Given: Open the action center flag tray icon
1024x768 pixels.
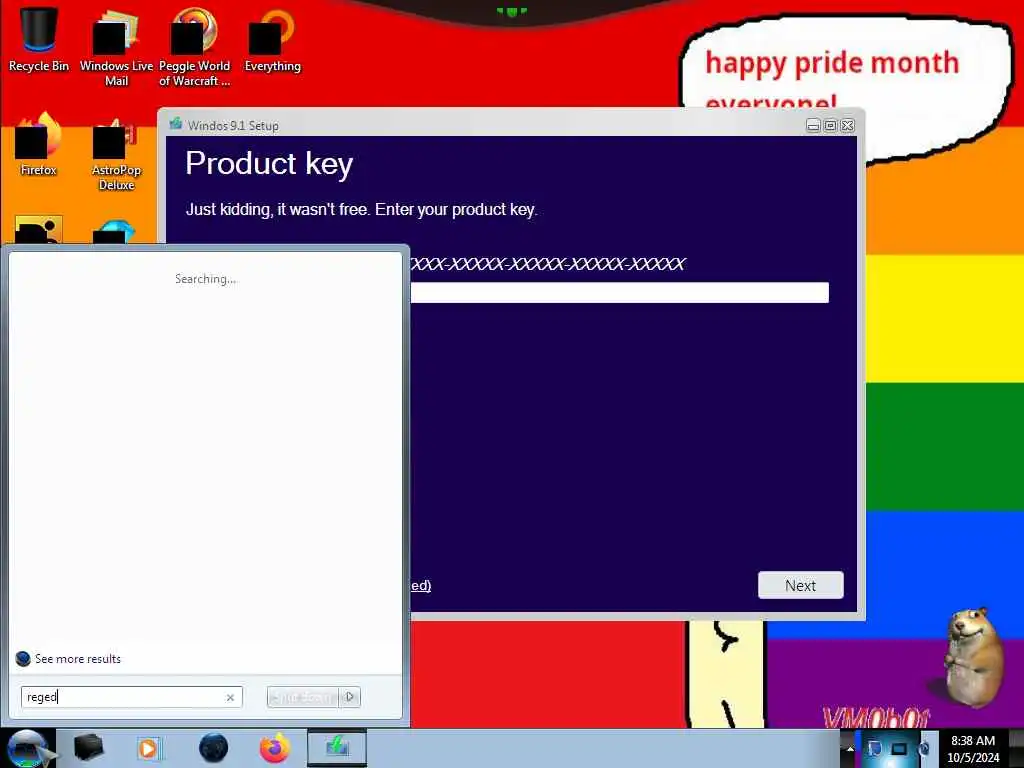Looking at the screenshot, I should pos(874,749).
